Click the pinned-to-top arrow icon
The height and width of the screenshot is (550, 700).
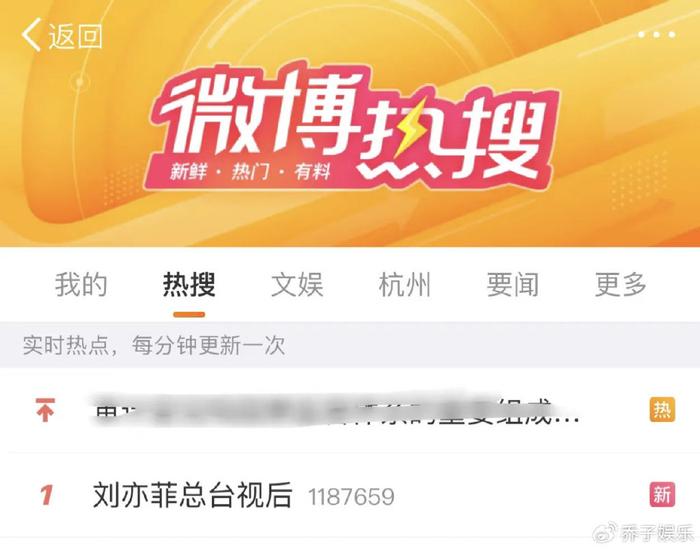45,410
